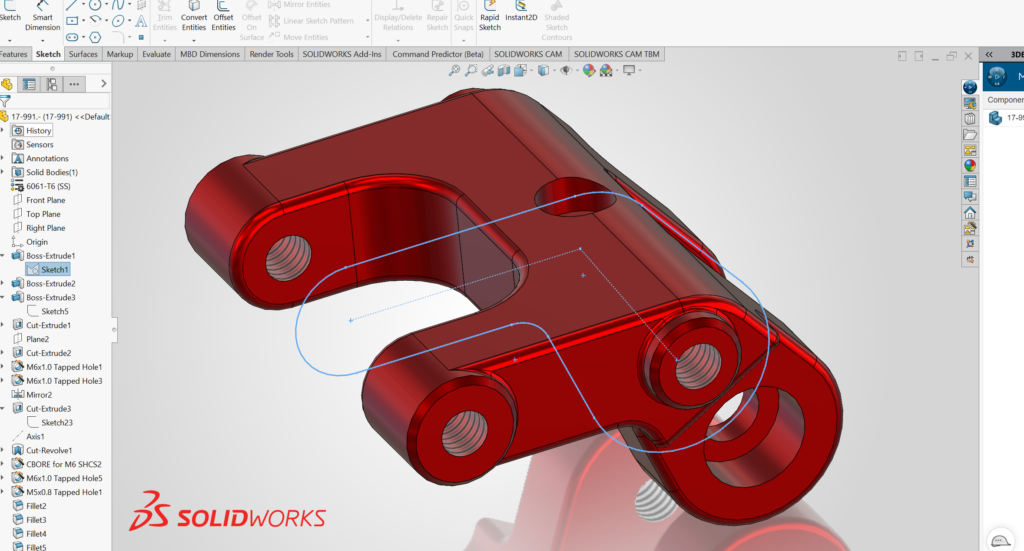Click the View Settings monitor icon

(629, 70)
